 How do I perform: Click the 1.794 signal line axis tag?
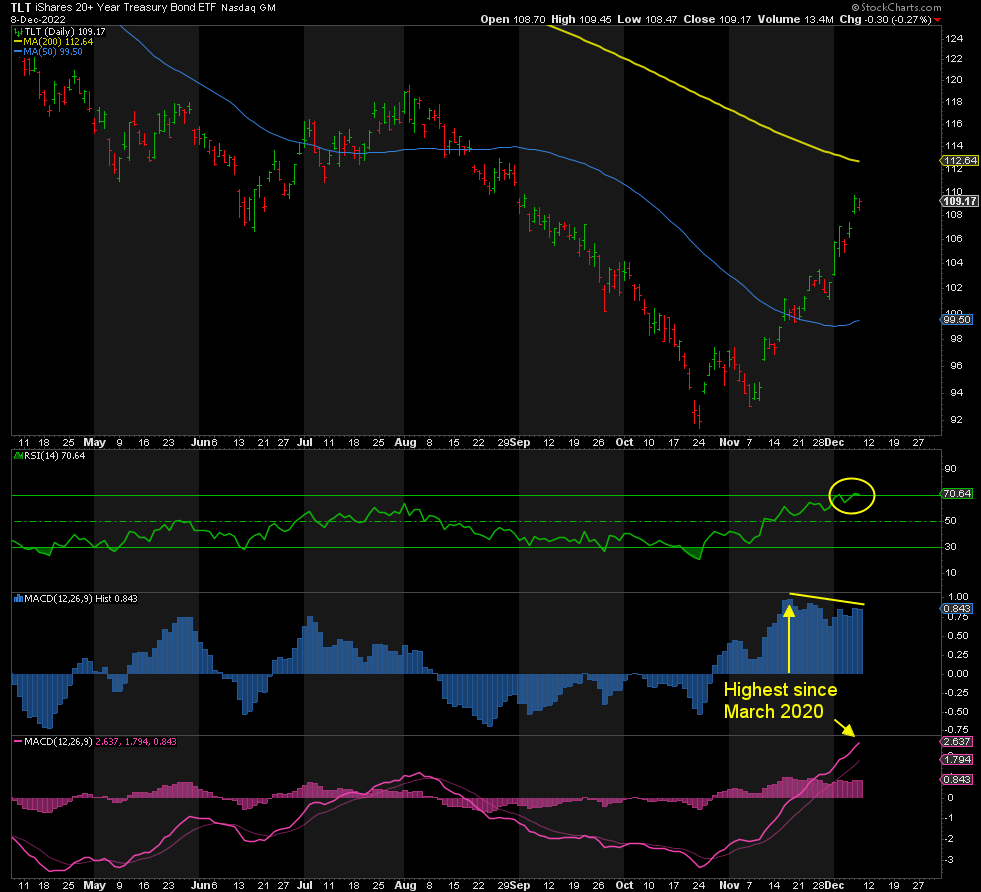click(x=957, y=759)
